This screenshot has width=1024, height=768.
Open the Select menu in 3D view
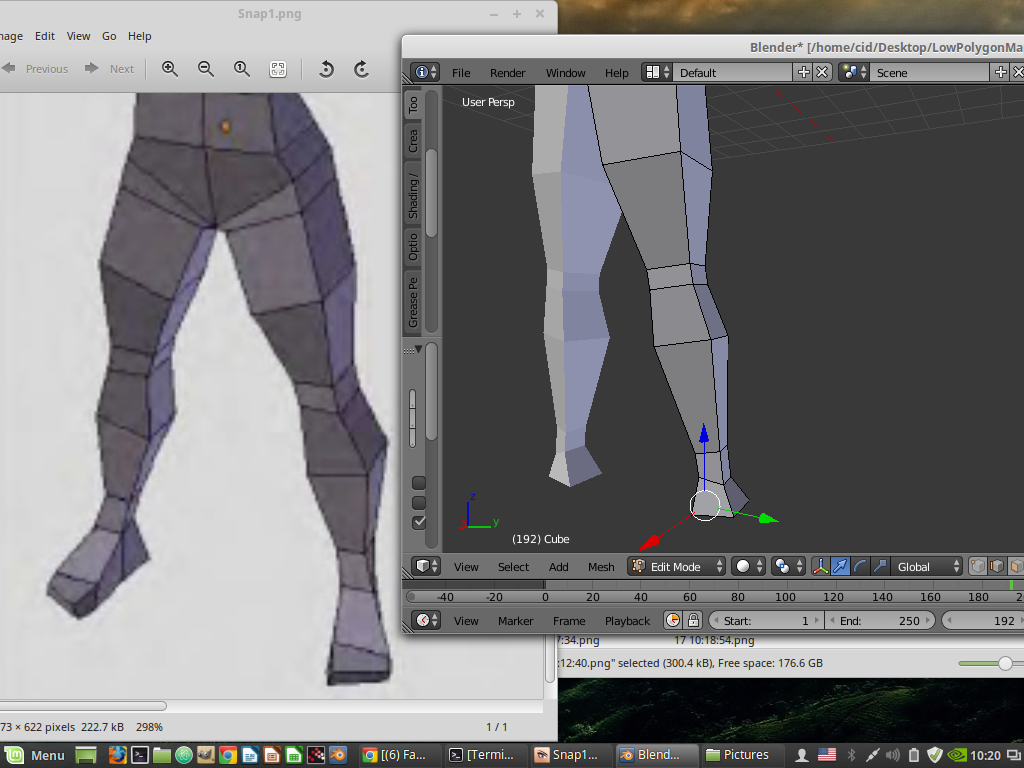(513, 567)
